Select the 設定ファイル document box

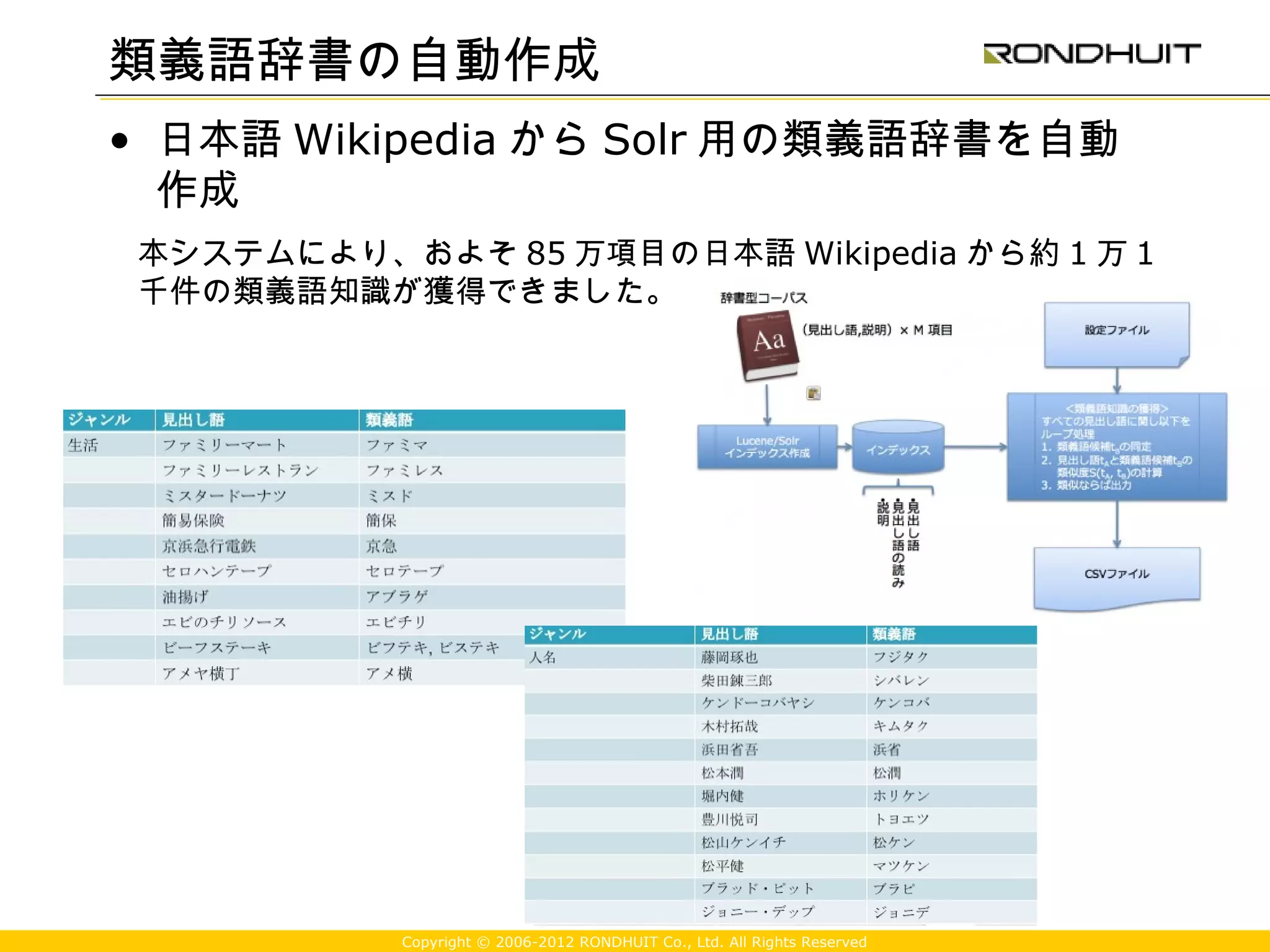[x=1117, y=335]
